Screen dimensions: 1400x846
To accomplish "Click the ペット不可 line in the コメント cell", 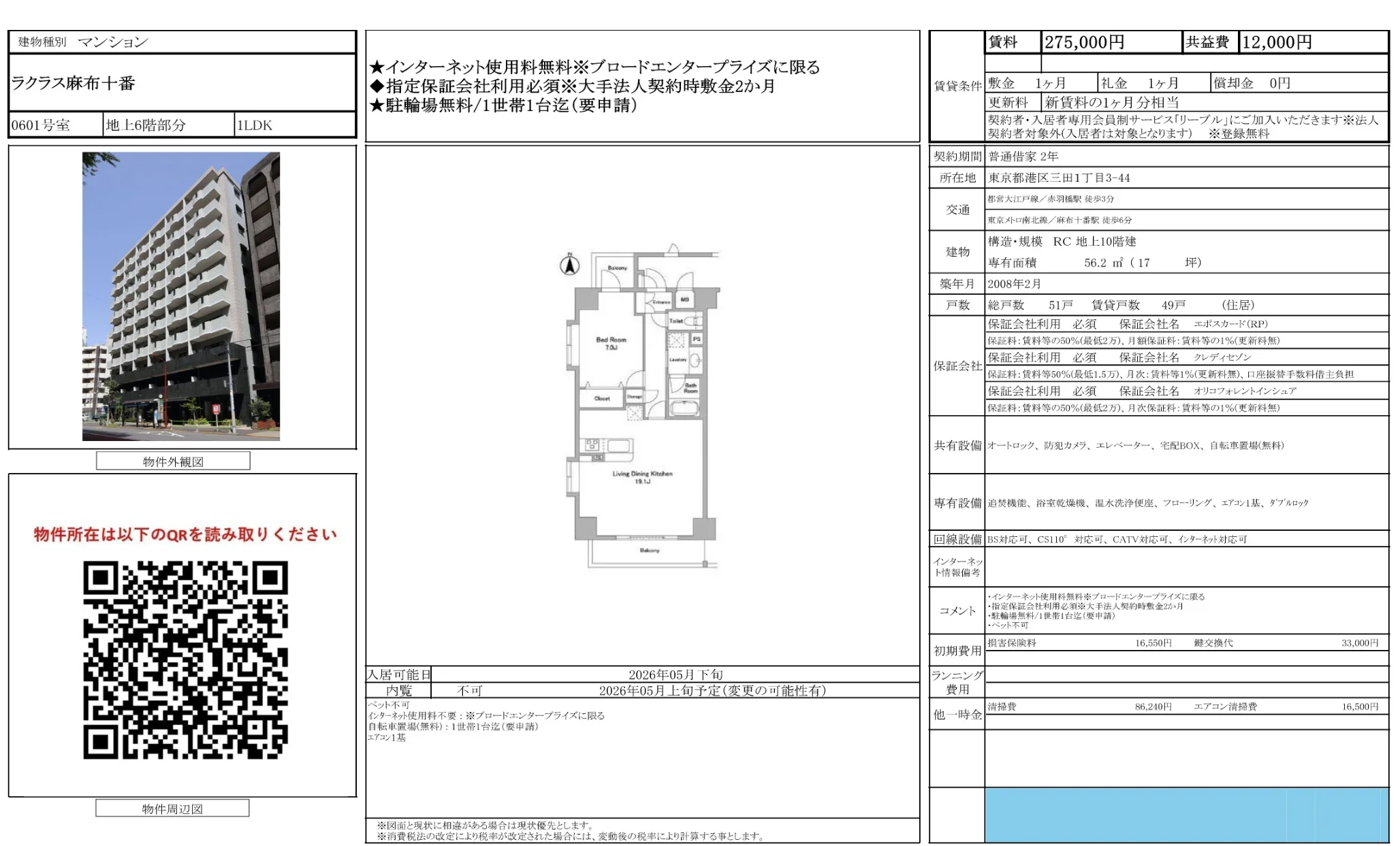I will click(x=1008, y=625).
